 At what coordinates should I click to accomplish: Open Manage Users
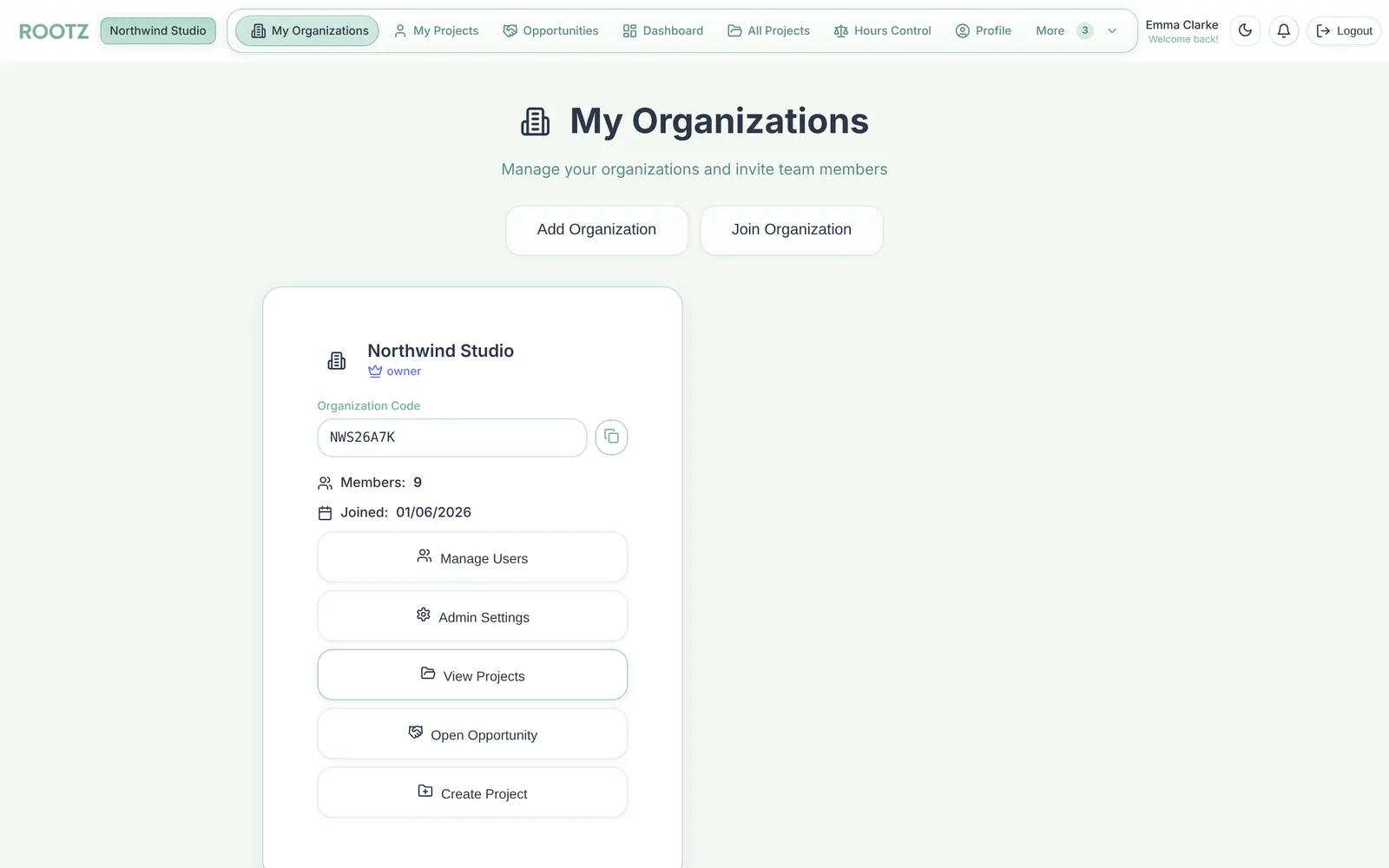[x=472, y=557]
